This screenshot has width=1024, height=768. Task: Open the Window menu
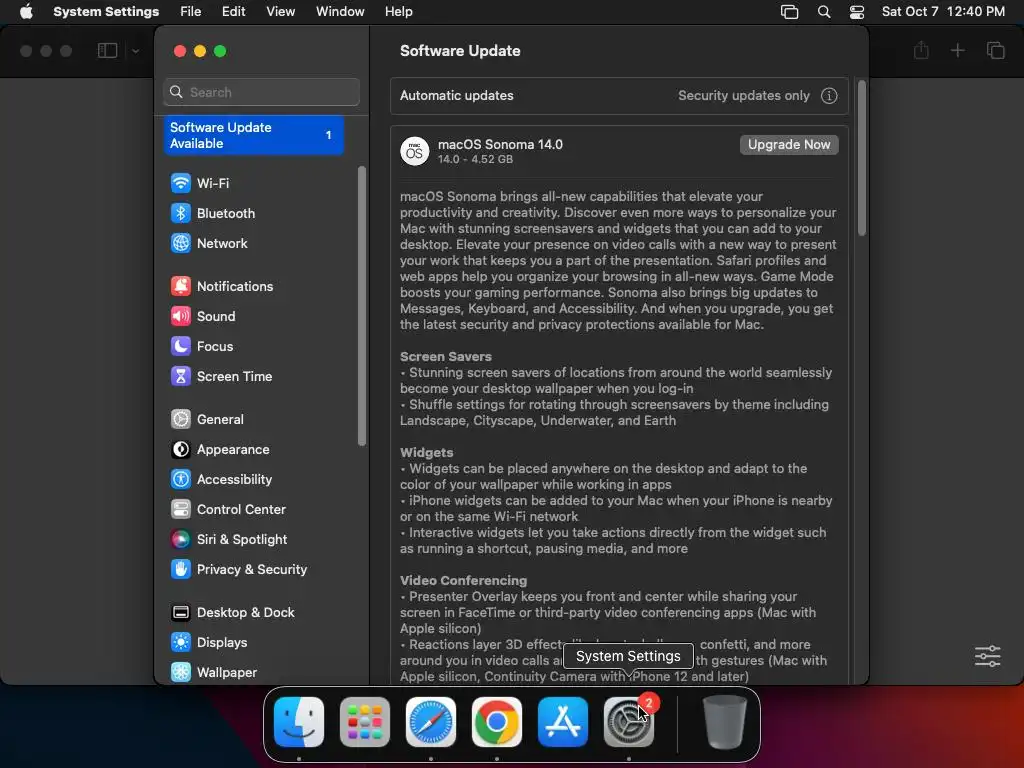pyautogui.click(x=340, y=12)
